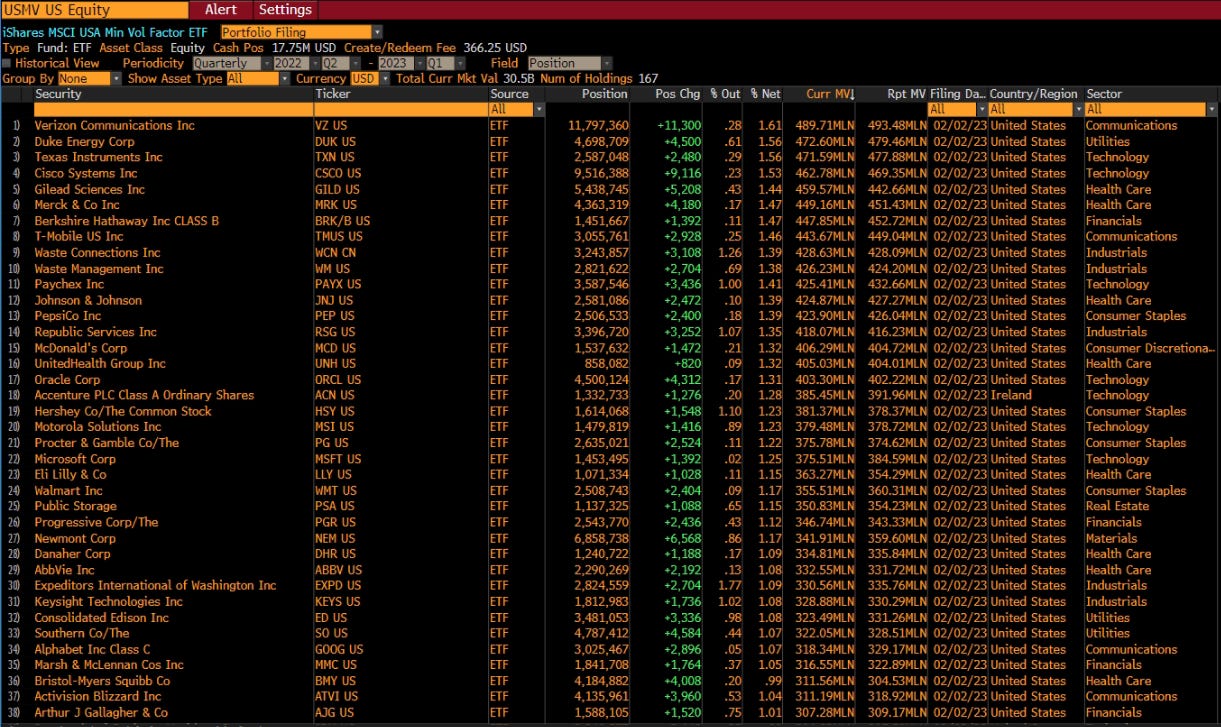Select Walmart Inc row
The image size is (1221, 727).
(x=610, y=490)
